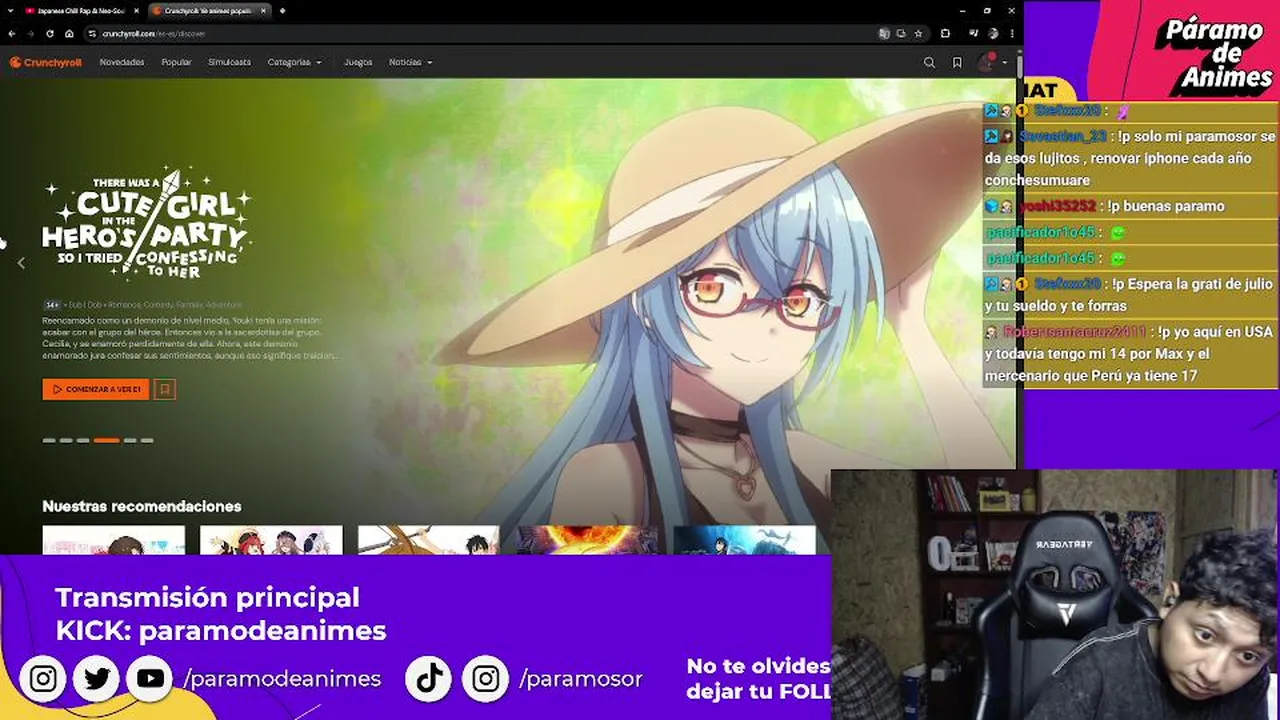This screenshot has width=1280, height=720.
Task: Select the sixth carousel indicator dash
Action: (x=147, y=440)
